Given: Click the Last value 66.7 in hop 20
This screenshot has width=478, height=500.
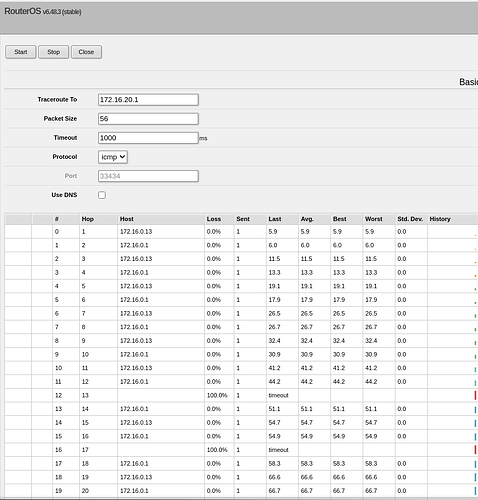Looking at the screenshot, I should tap(274, 491).
